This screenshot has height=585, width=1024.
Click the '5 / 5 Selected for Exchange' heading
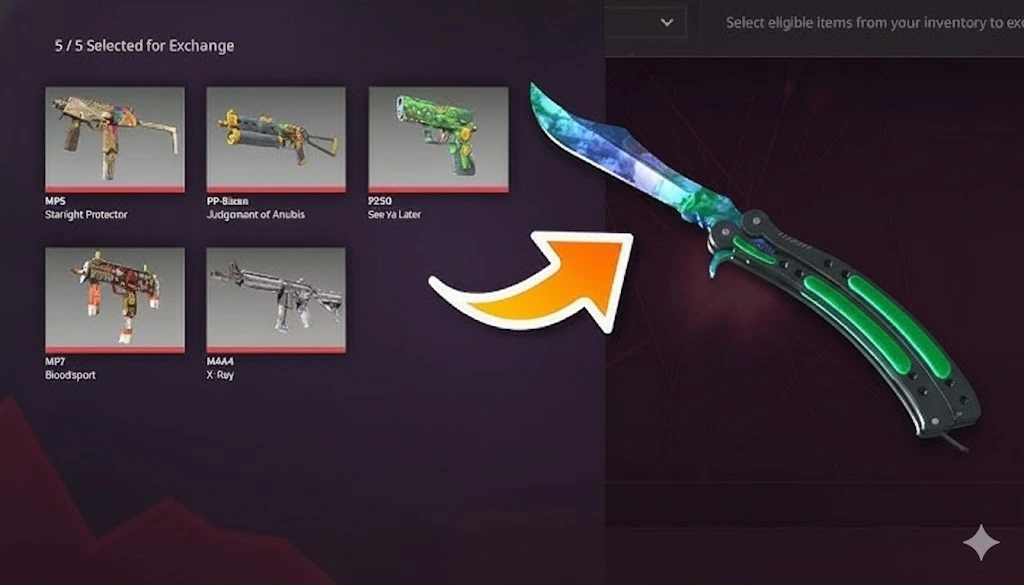click(144, 46)
